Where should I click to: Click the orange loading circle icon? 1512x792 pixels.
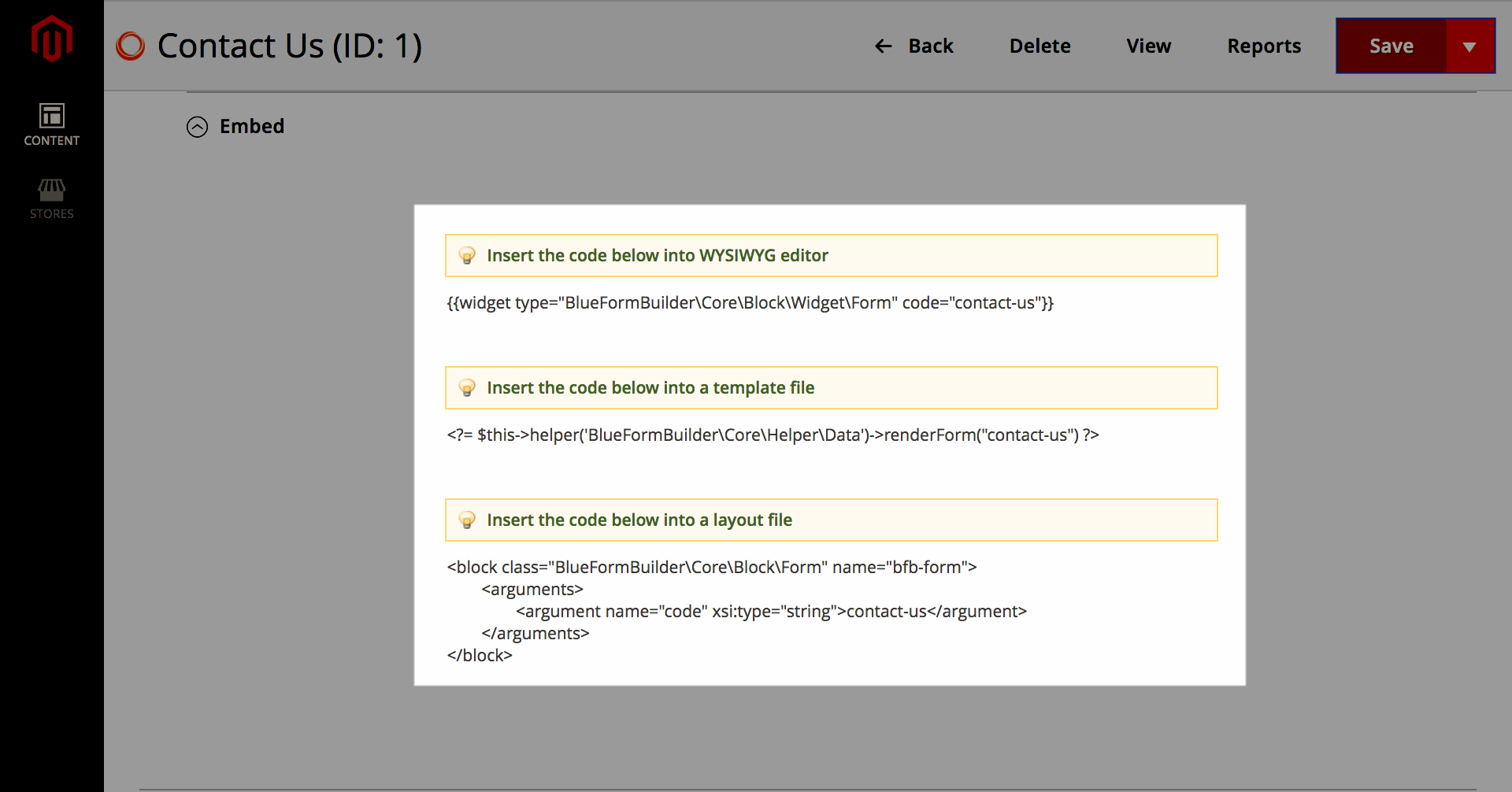pyautogui.click(x=131, y=46)
